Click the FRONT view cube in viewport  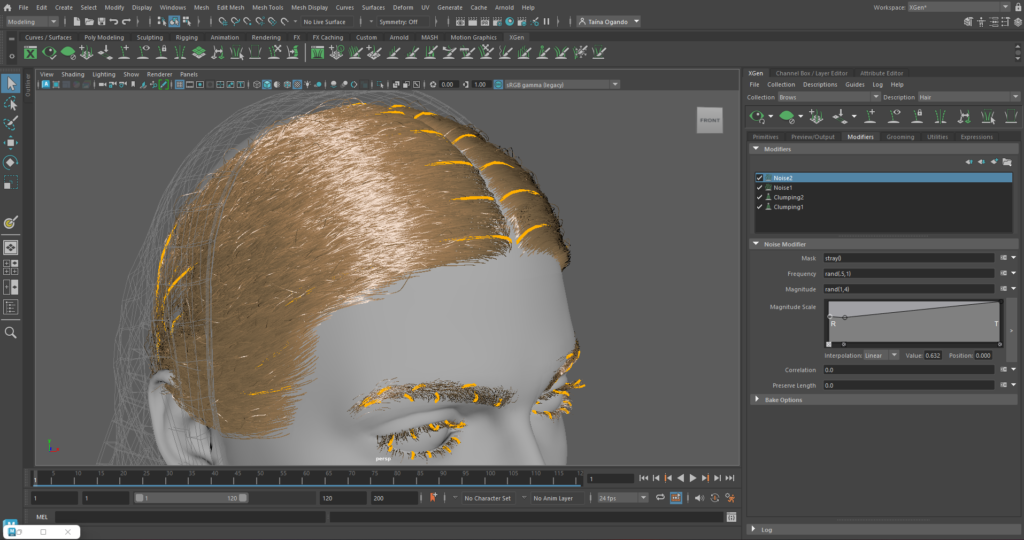[709, 119]
